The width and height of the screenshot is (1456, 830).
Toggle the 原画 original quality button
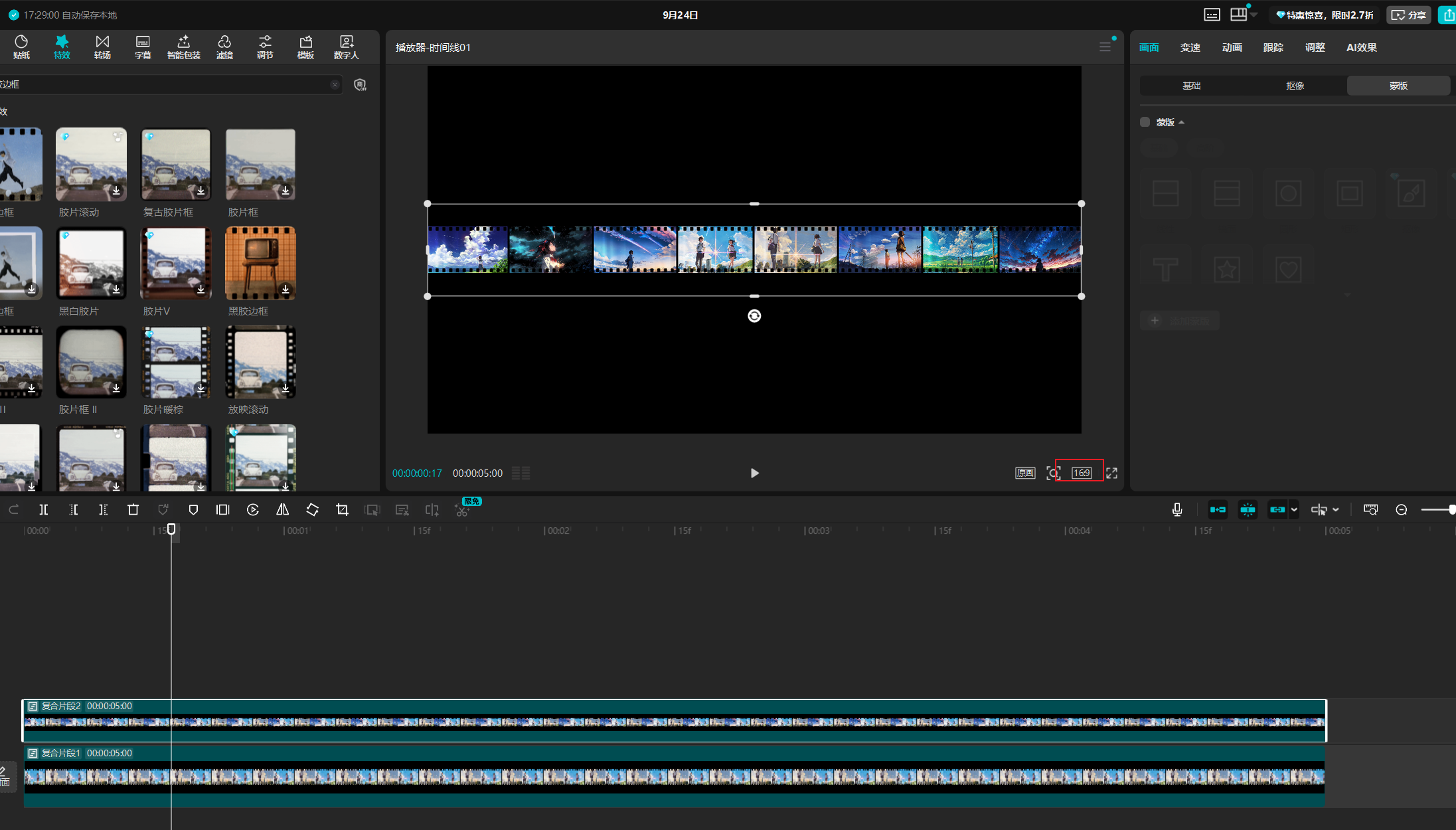1025,473
